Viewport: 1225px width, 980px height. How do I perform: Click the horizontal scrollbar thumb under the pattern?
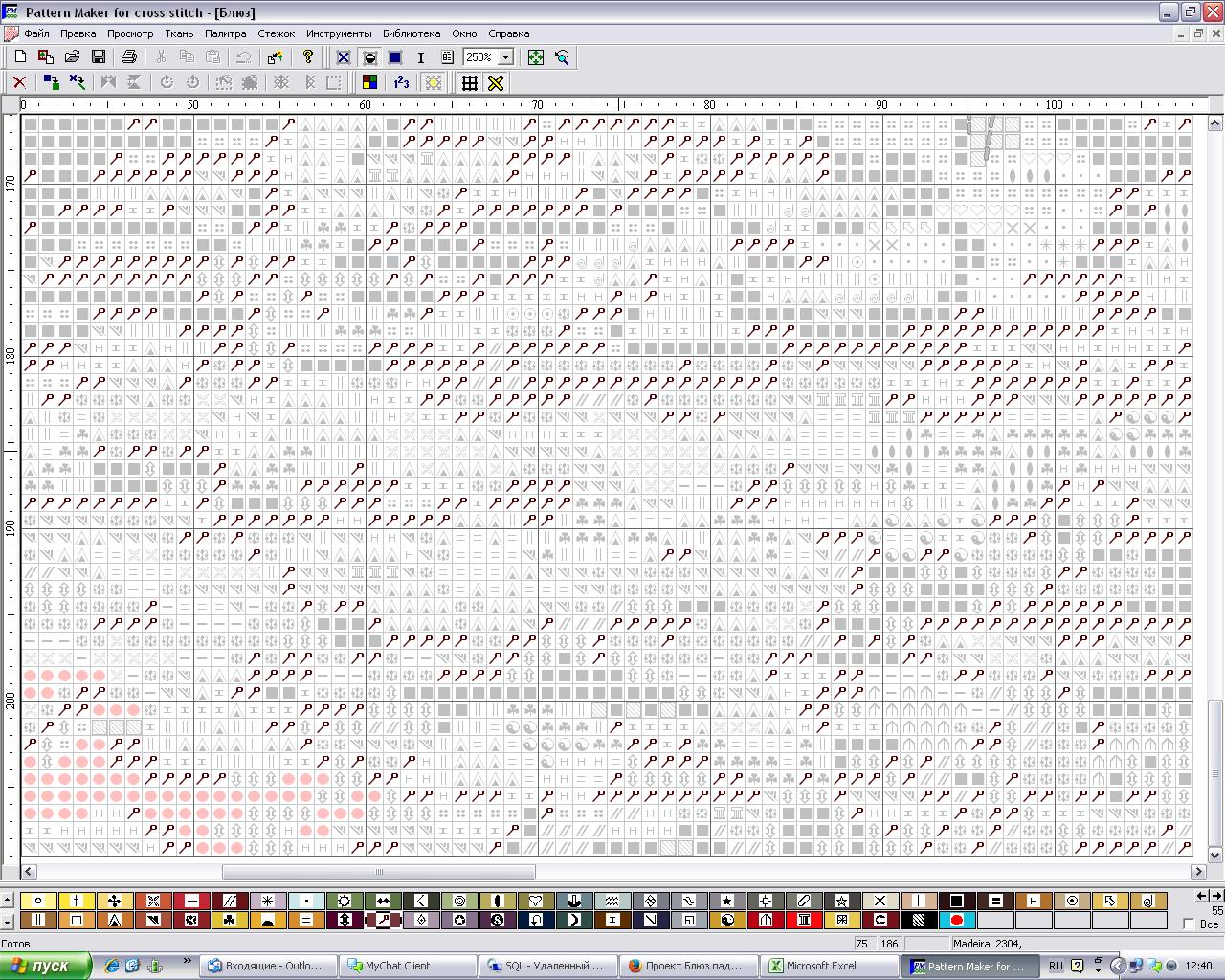click(x=379, y=872)
